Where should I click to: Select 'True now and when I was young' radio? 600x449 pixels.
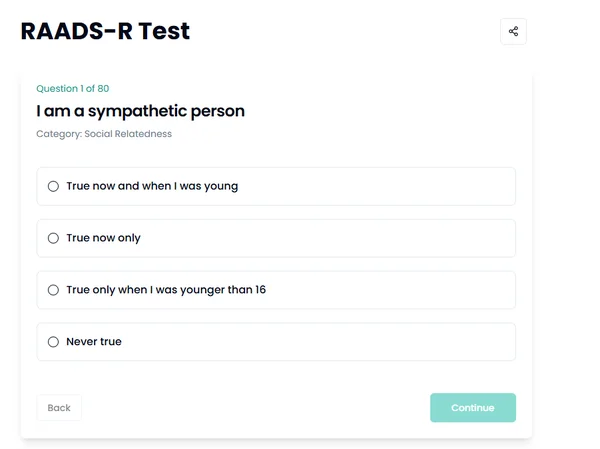click(53, 186)
